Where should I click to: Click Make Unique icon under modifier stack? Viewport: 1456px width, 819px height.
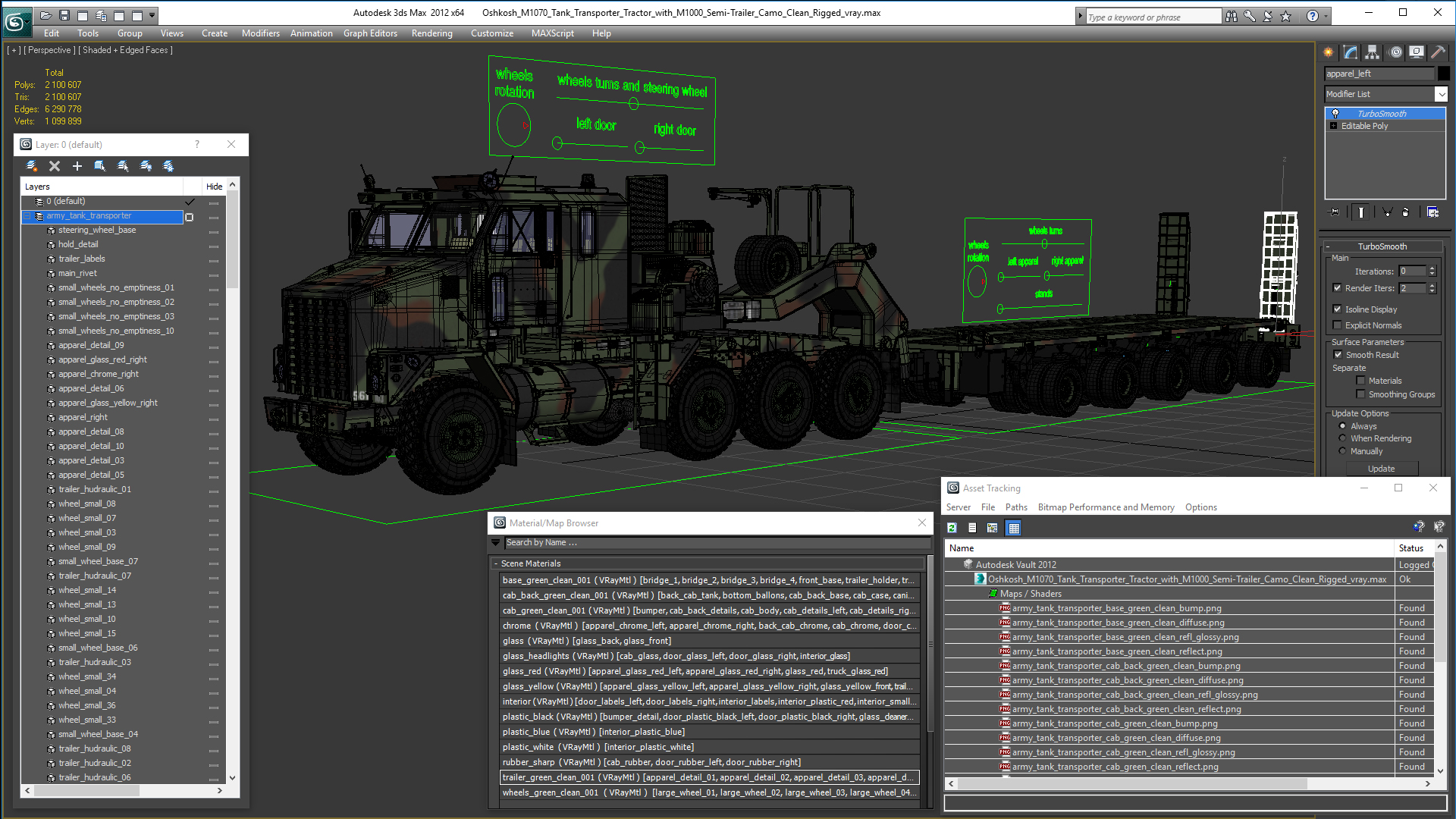(1387, 212)
